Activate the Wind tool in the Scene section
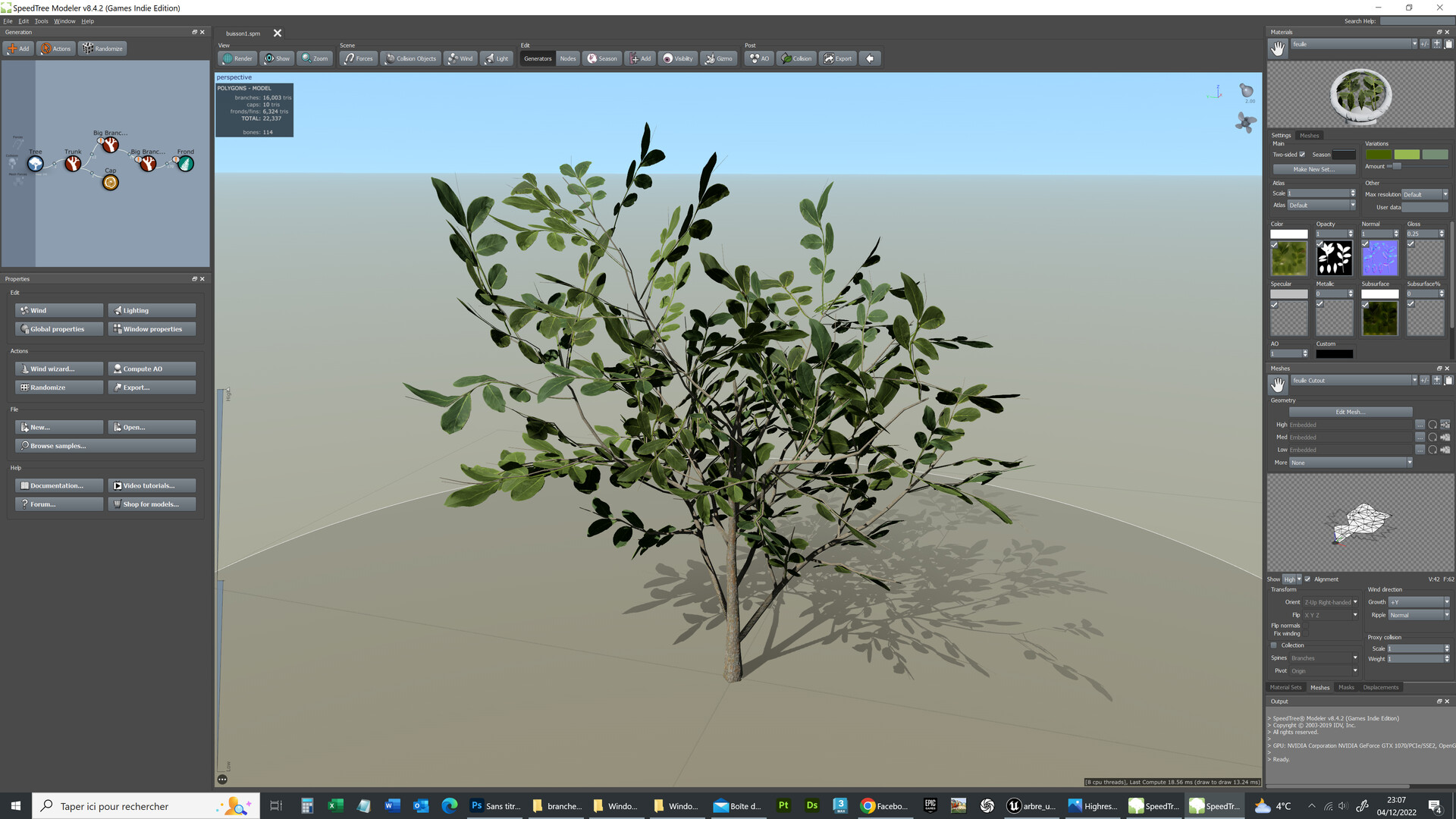 click(x=460, y=58)
